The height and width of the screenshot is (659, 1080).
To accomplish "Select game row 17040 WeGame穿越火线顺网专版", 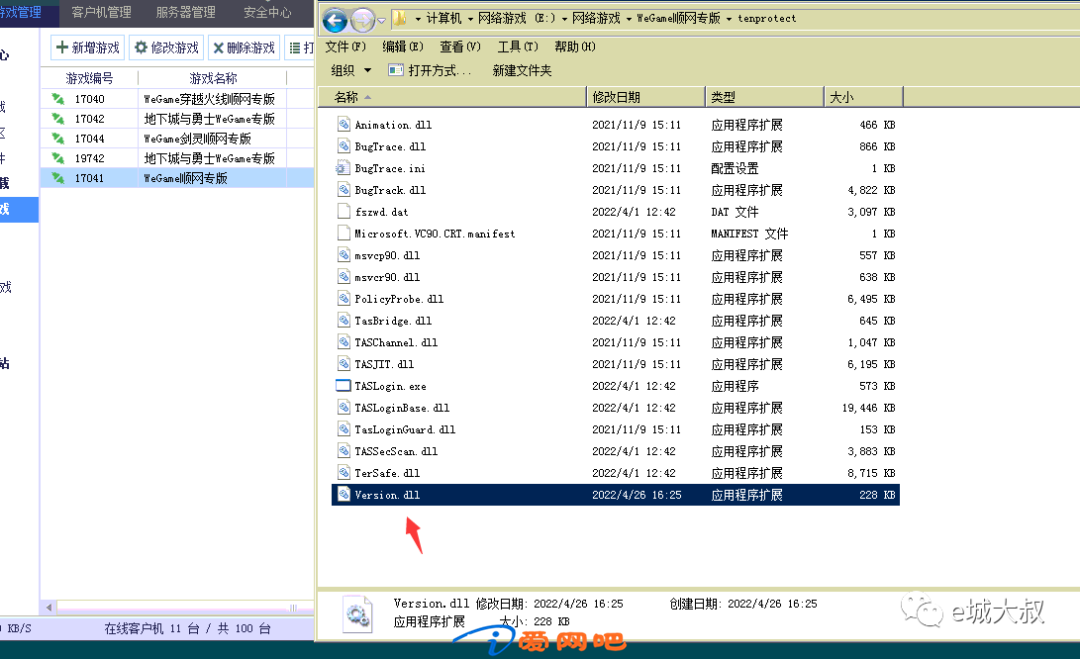I will 178,99.
